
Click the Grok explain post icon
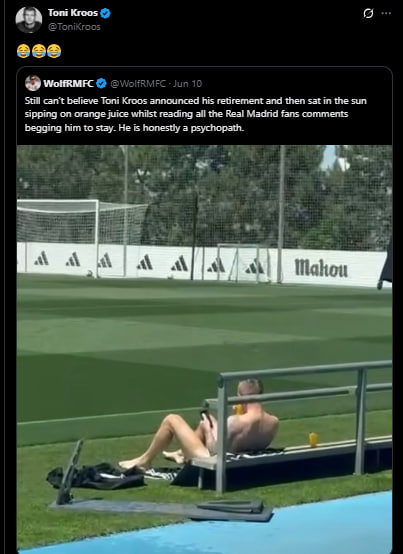368,13
